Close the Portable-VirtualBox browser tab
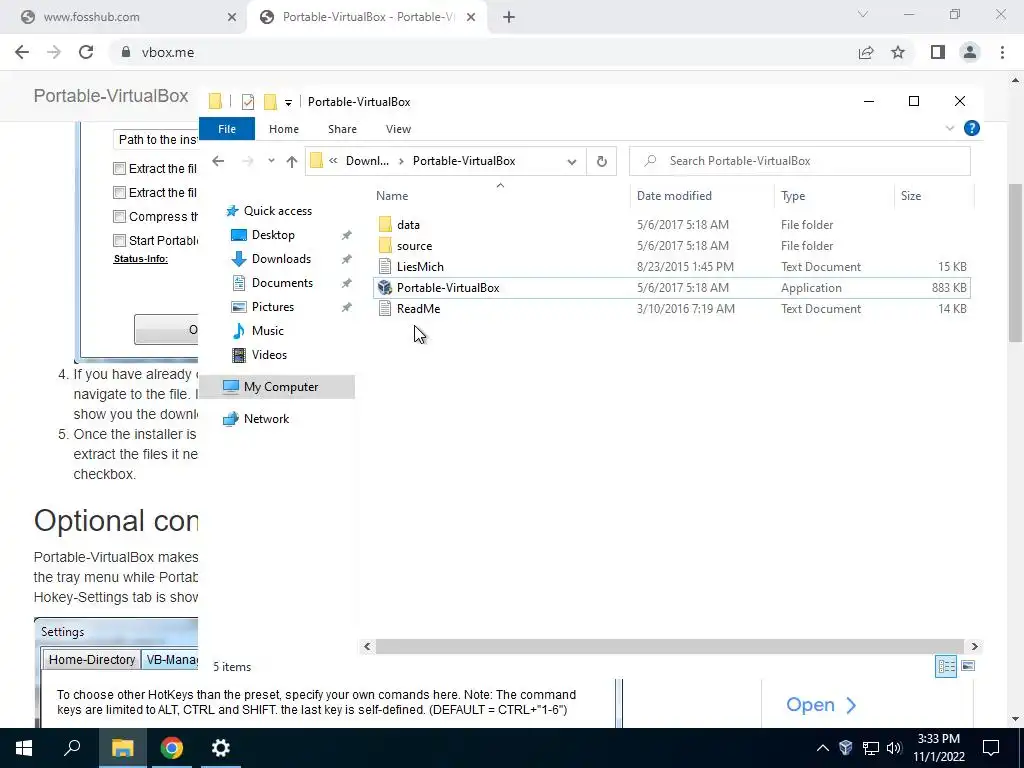The width and height of the screenshot is (1024, 768). tap(471, 18)
